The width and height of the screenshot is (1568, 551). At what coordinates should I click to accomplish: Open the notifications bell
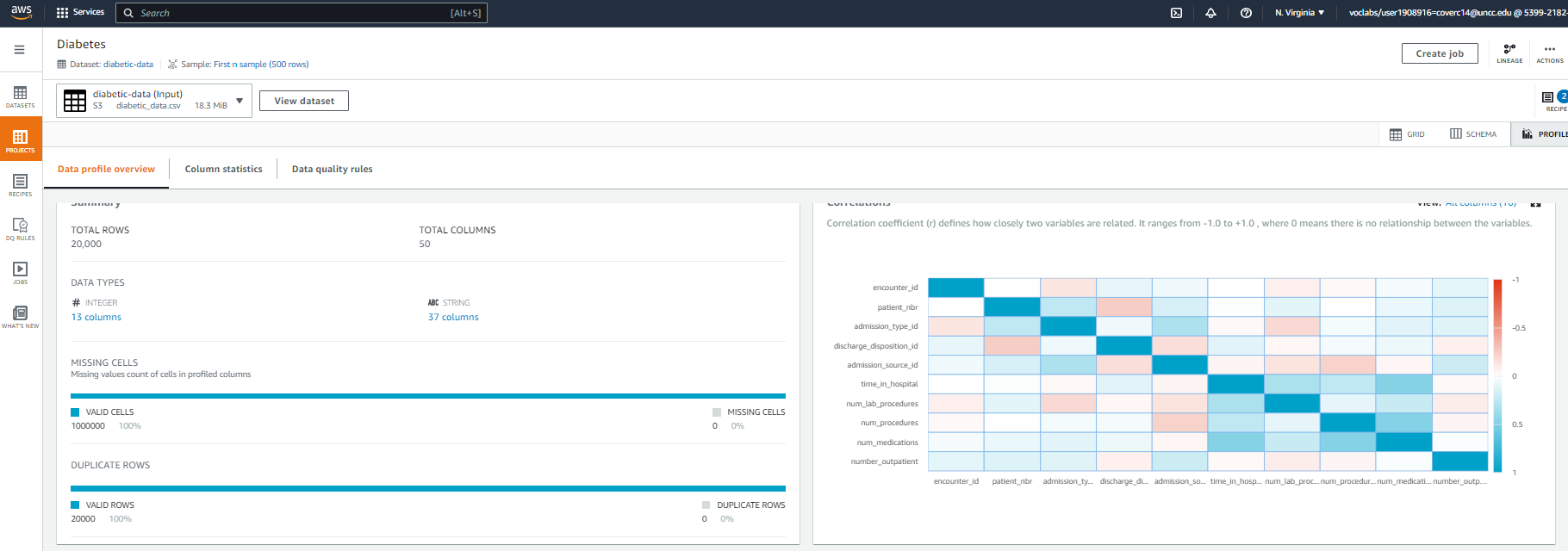(x=1210, y=13)
